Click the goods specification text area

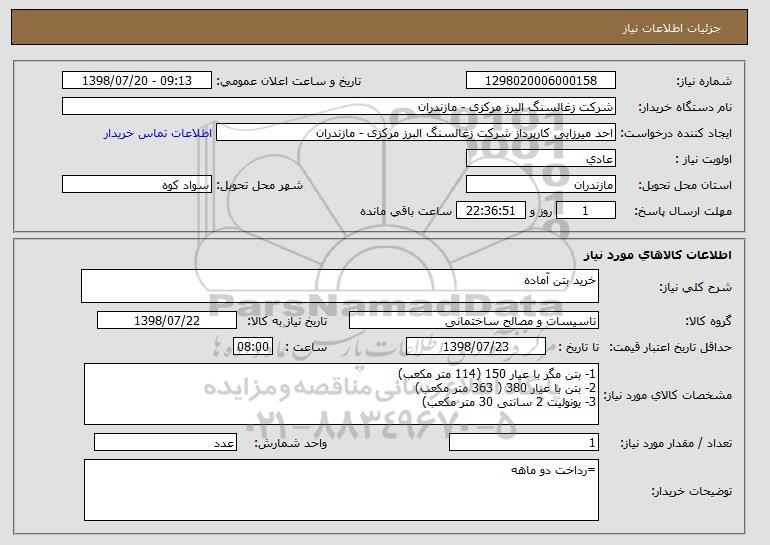coord(341,394)
